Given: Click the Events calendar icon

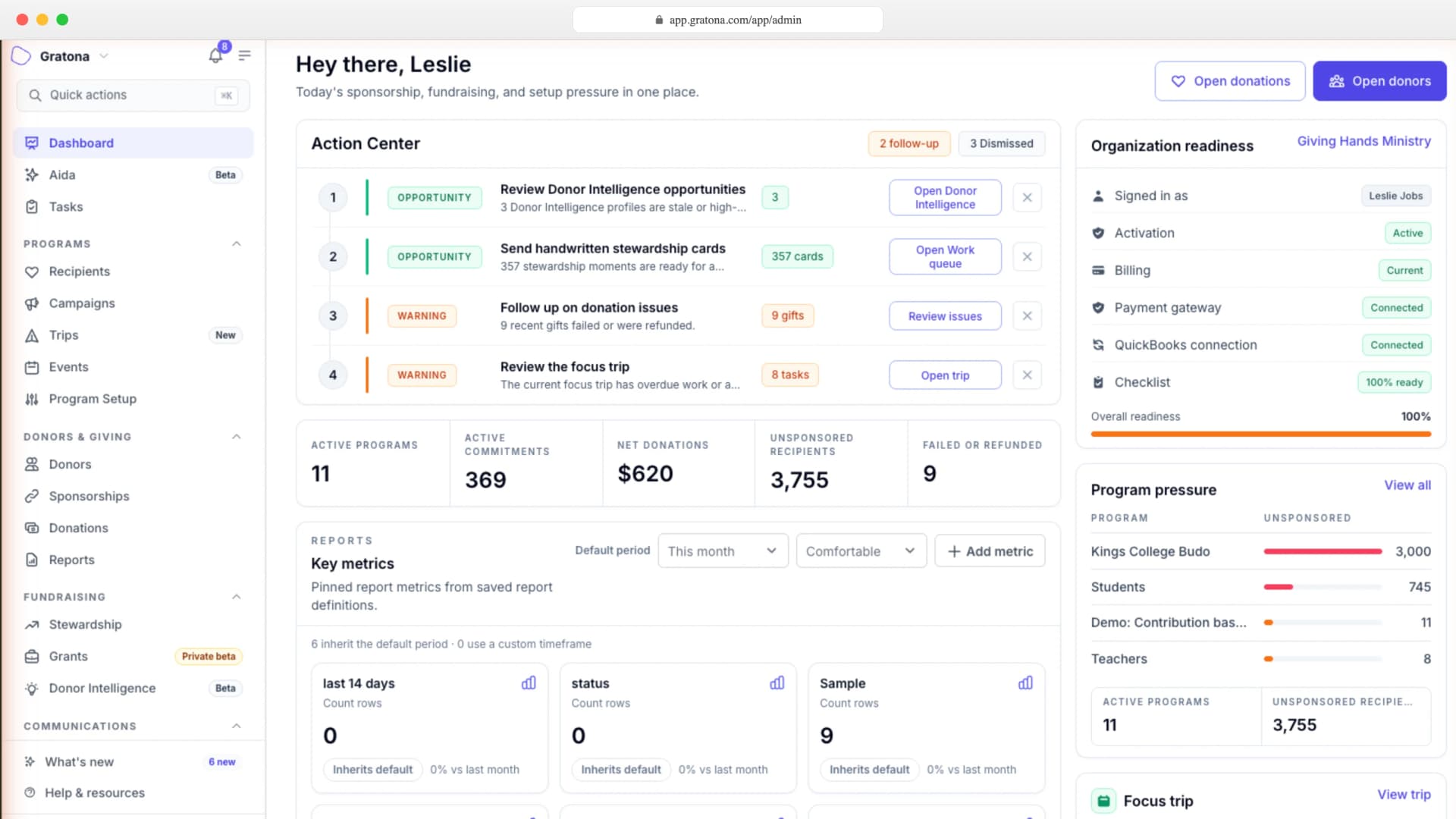Looking at the screenshot, I should point(32,367).
